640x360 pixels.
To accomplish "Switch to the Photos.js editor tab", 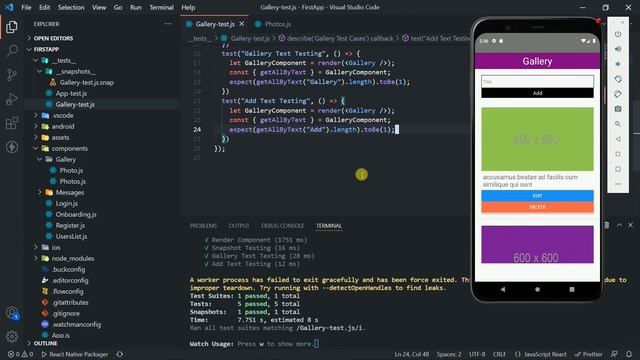I will (x=277, y=24).
